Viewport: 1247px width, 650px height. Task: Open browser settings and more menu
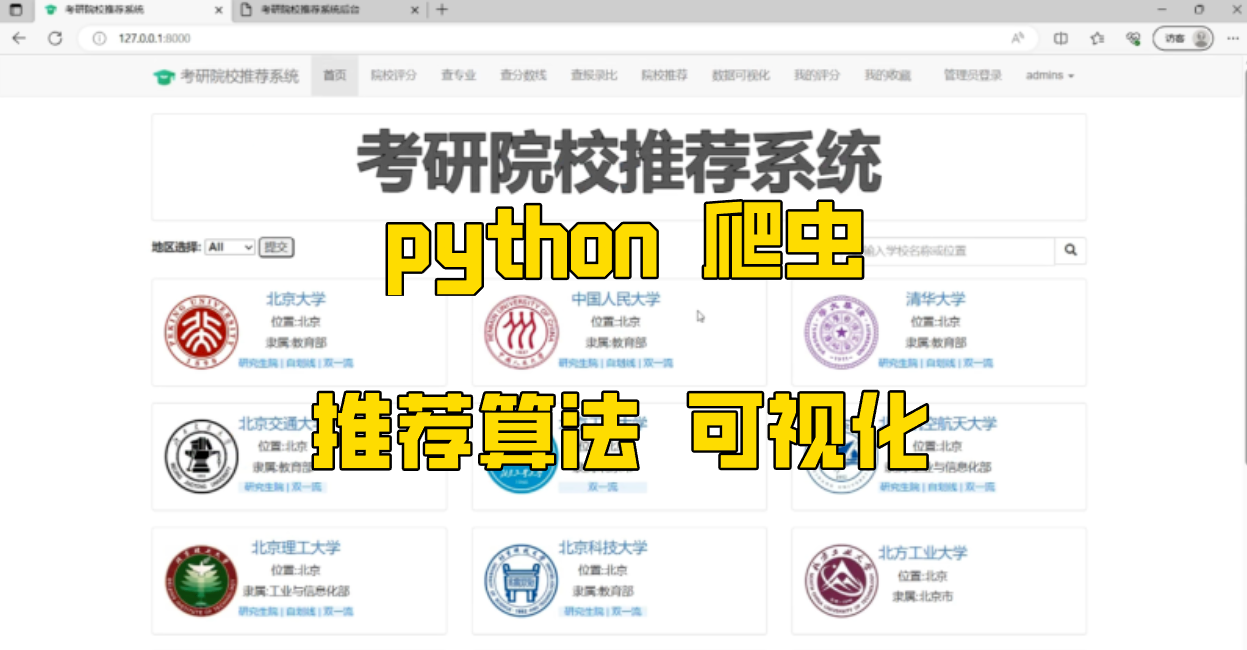coord(1232,38)
